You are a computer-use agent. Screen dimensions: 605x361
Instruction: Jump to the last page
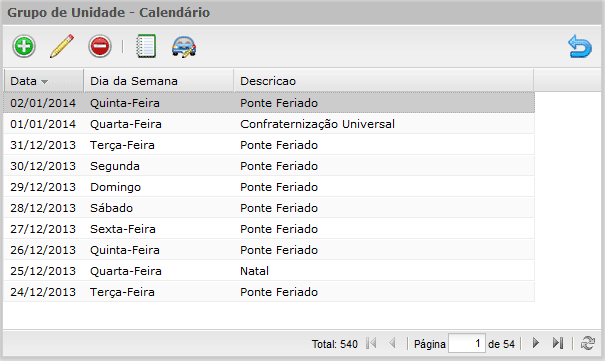coord(558,343)
